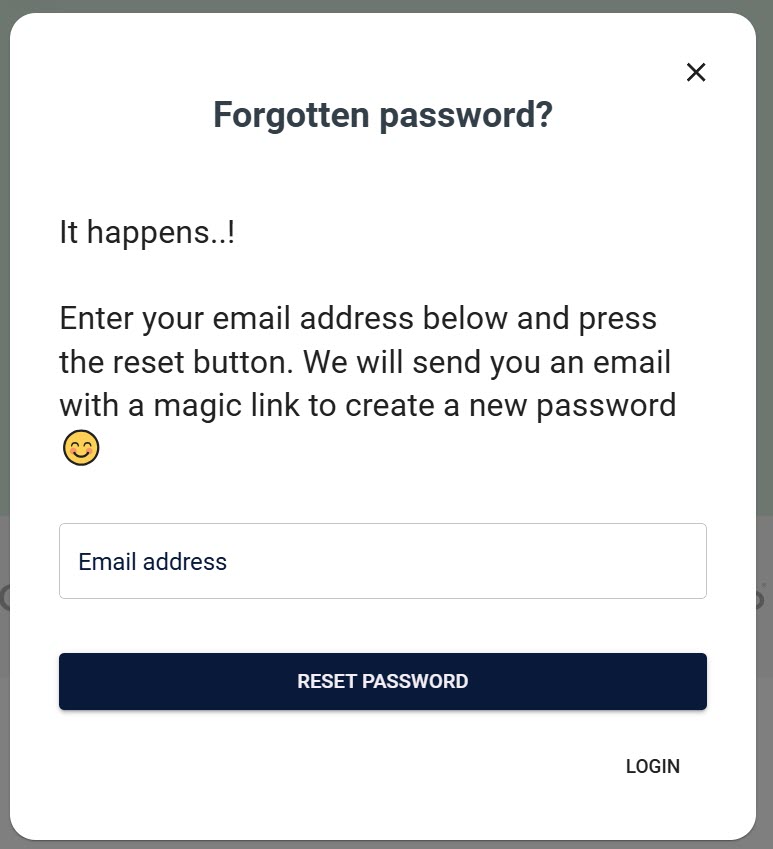The width and height of the screenshot is (773, 849).
Task: Click RESET PASSWORD to request reset email
Action: pos(383,681)
